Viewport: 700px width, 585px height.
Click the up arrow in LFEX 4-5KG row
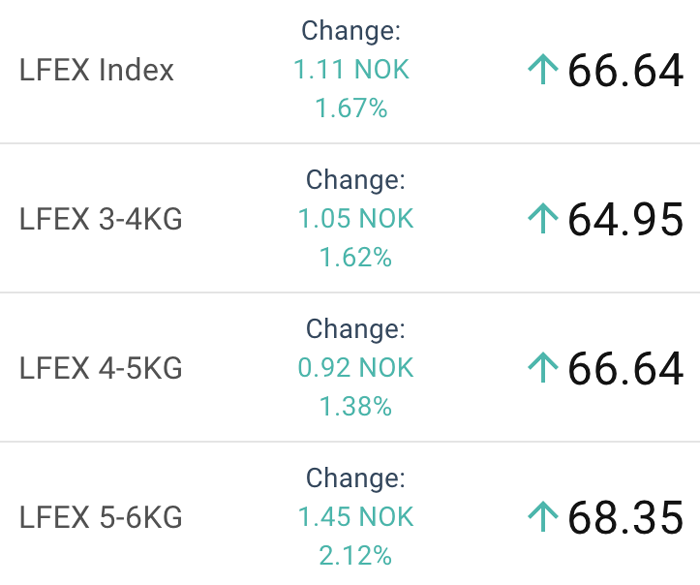coord(543,368)
